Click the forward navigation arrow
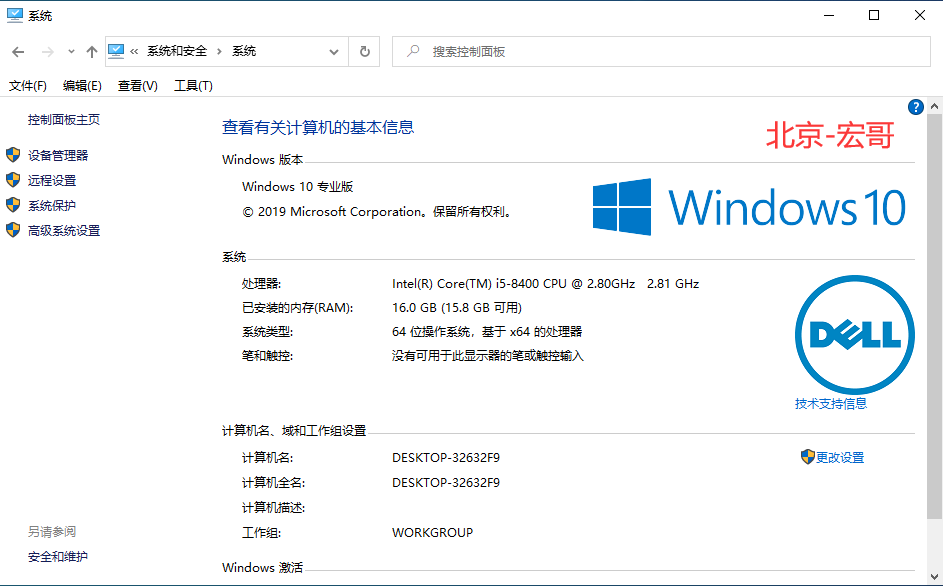The height and width of the screenshot is (586, 943). tap(48, 52)
